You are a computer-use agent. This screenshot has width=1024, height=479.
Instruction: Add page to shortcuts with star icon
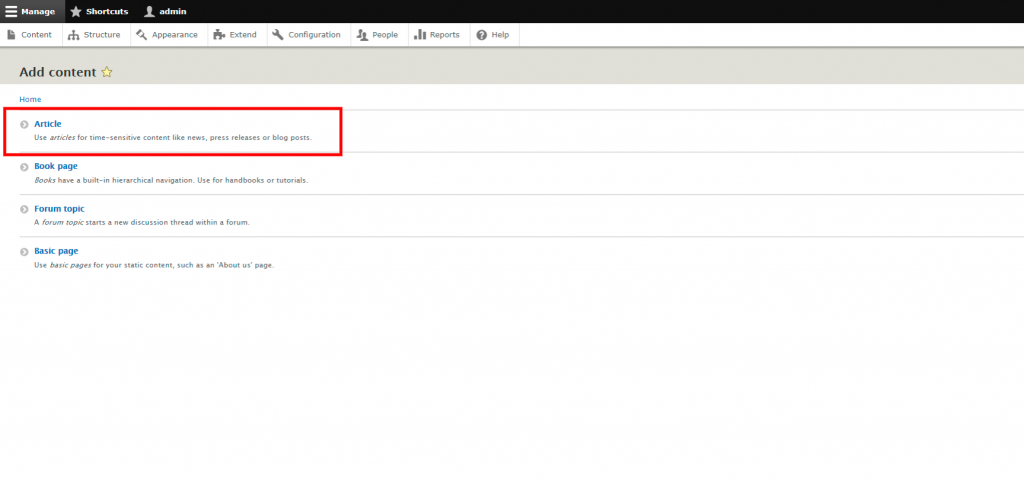pos(107,72)
